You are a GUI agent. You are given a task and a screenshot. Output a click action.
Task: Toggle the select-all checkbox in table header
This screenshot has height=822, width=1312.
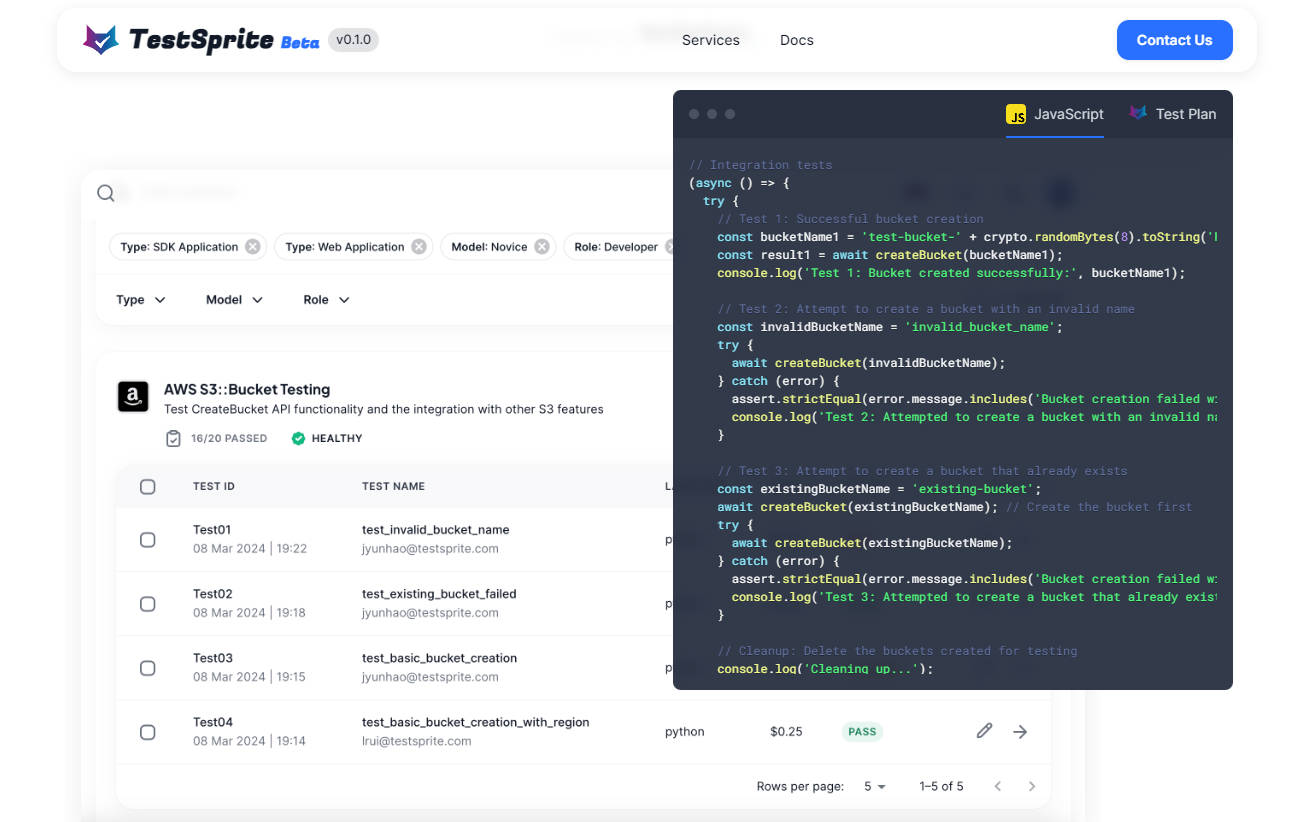(x=148, y=487)
